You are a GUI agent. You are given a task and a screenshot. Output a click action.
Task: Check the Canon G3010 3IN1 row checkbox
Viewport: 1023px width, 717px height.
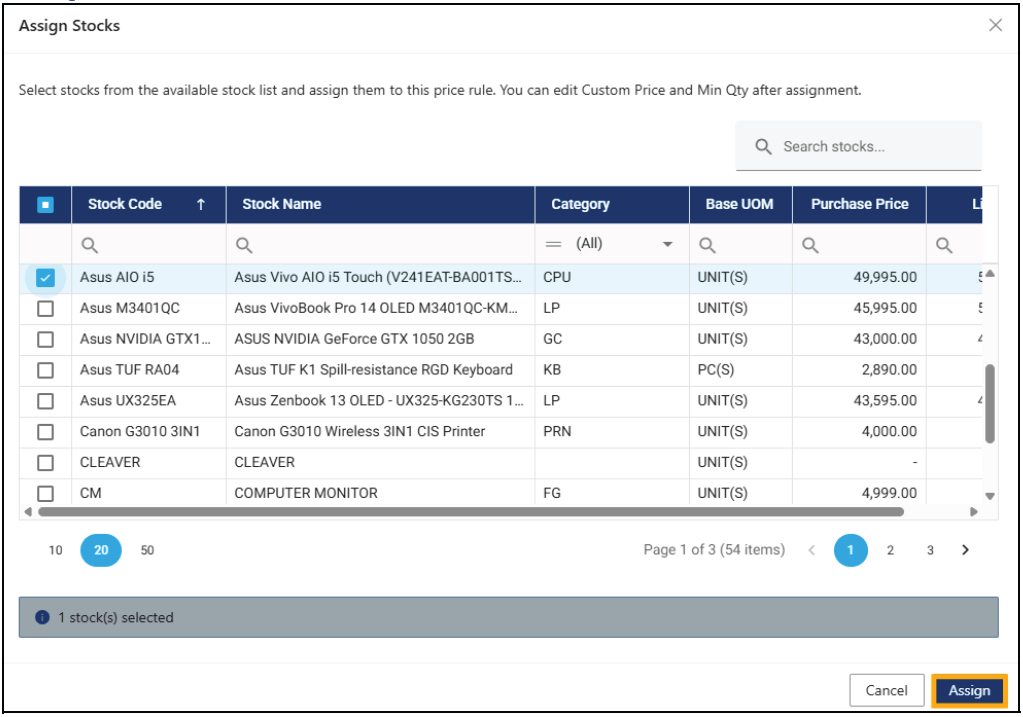tap(45, 432)
